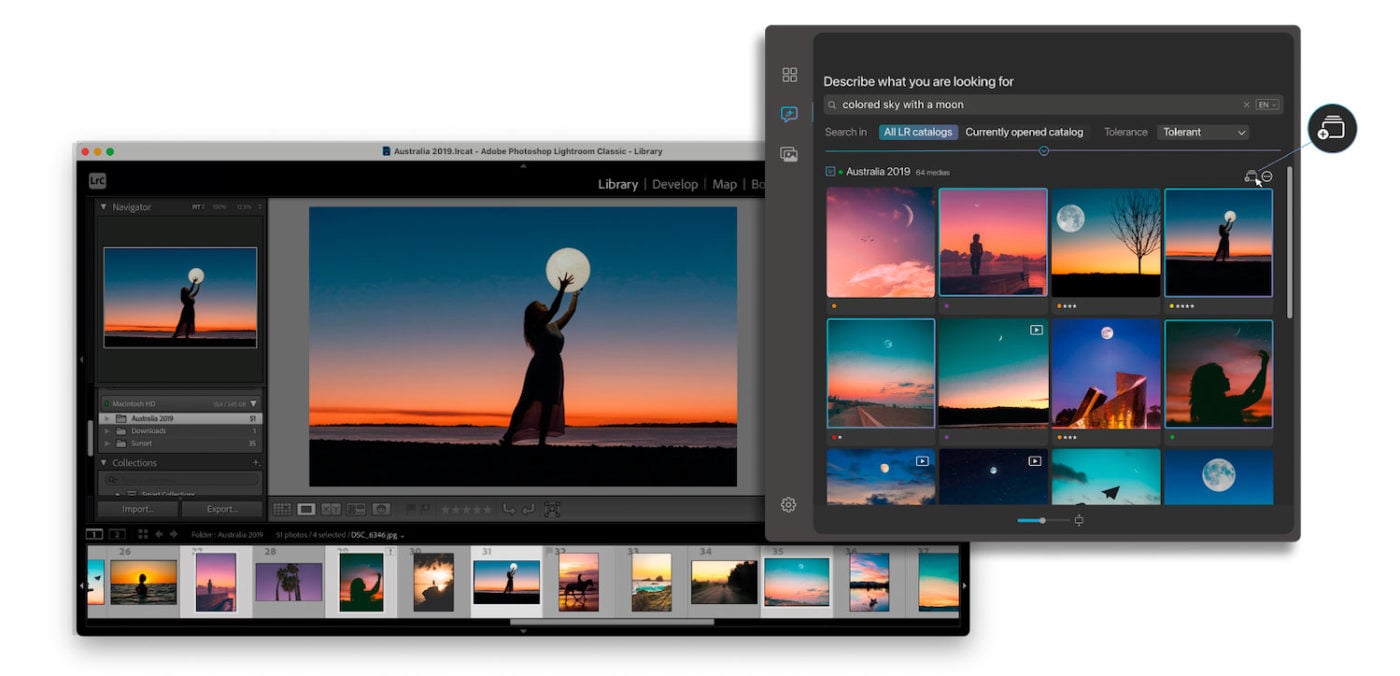This screenshot has height=676, width=1400.
Task: Collapse the Macintosh HD volume
Action: pyautogui.click(x=253, y=404)
